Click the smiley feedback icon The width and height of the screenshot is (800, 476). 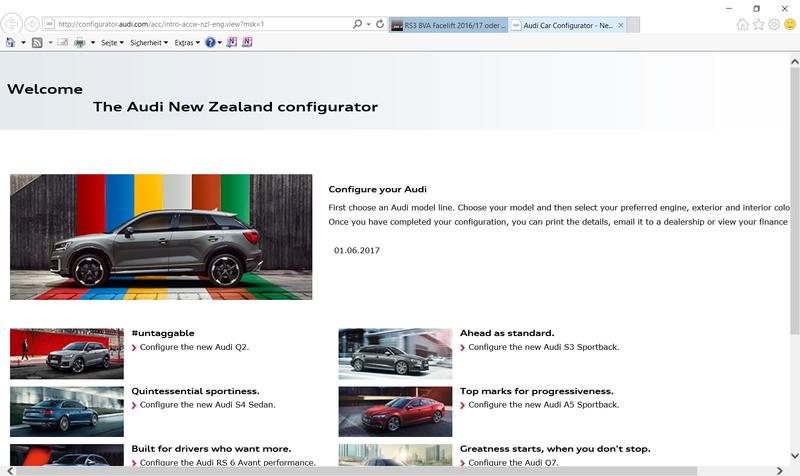point(789,24)
